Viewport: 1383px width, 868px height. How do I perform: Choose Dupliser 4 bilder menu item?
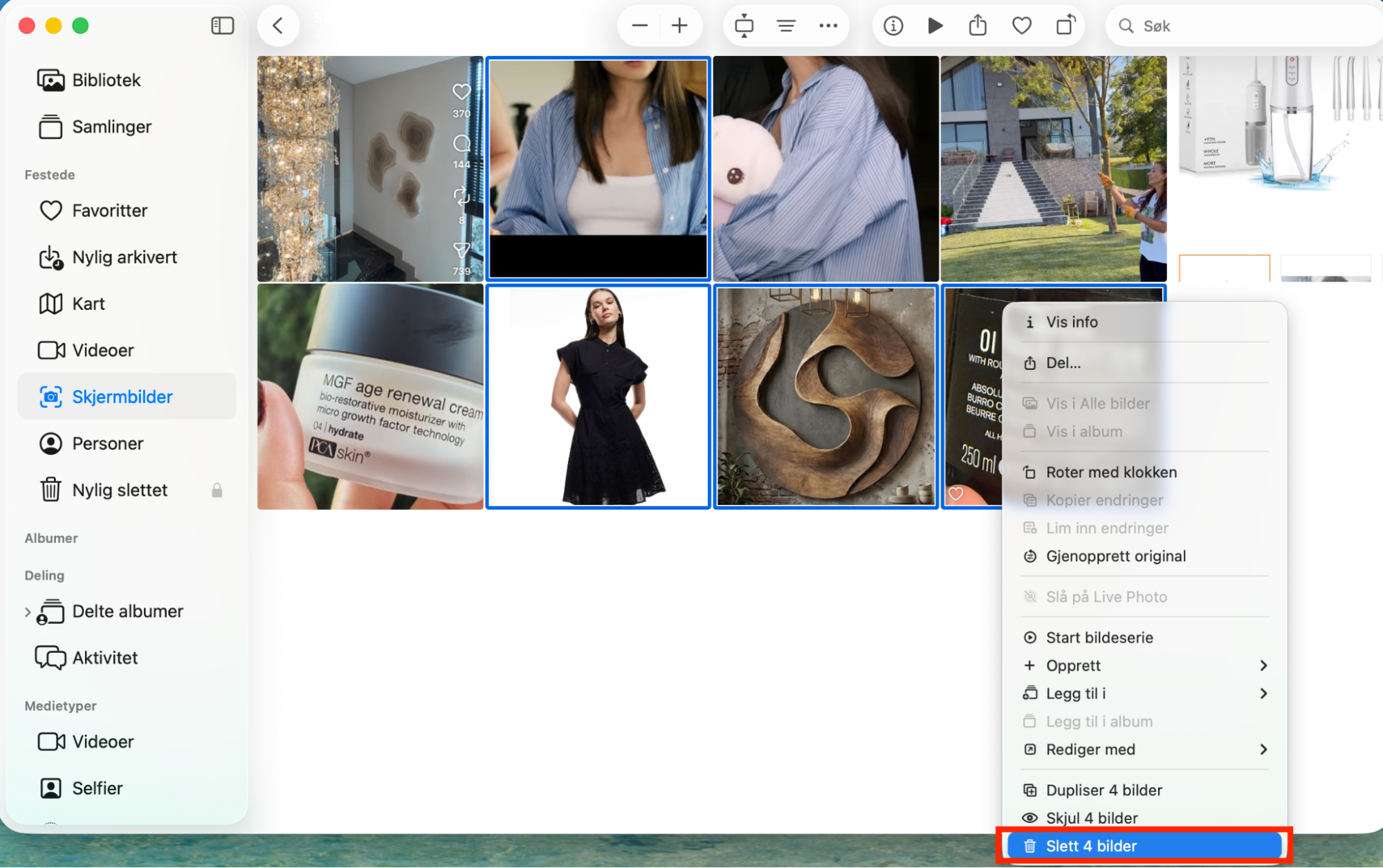pos(1144,791)
